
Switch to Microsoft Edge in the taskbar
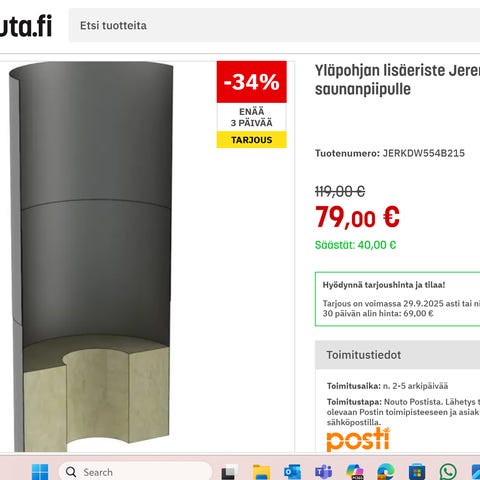pos(386,472)
